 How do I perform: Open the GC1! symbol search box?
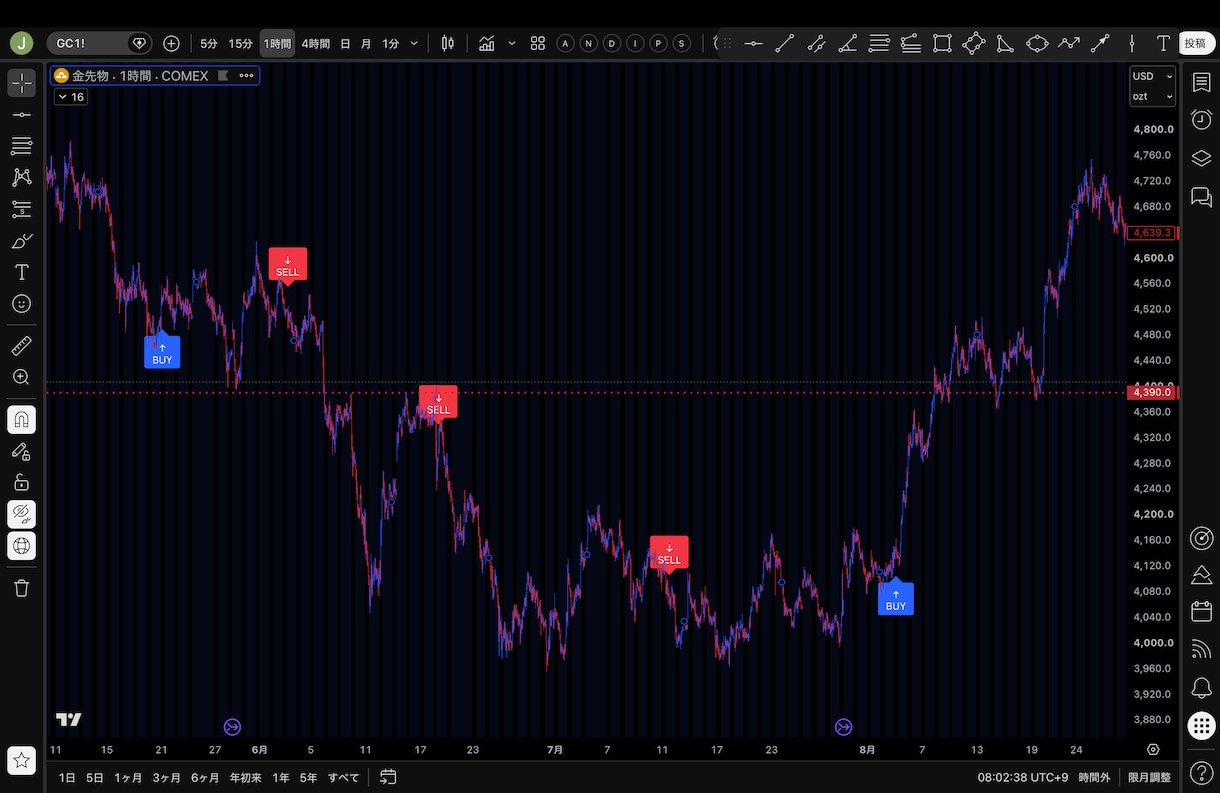(99, 43)
